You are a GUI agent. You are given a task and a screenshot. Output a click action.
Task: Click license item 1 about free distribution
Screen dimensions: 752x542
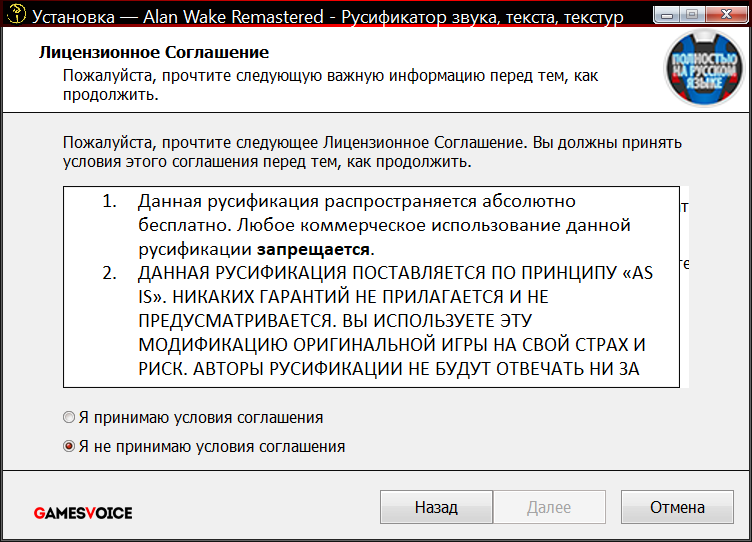pyautogui.click(x=384, y=224)
